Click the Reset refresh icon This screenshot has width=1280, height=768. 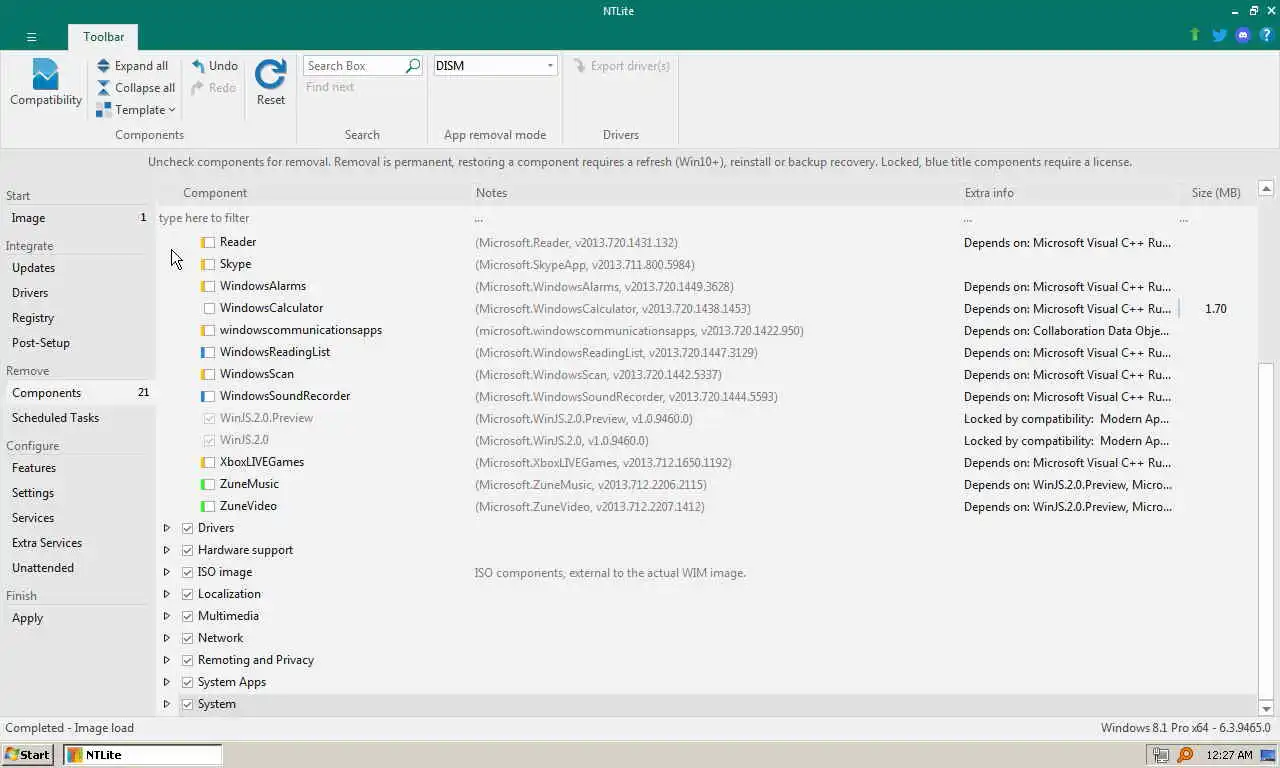[271, 74]
